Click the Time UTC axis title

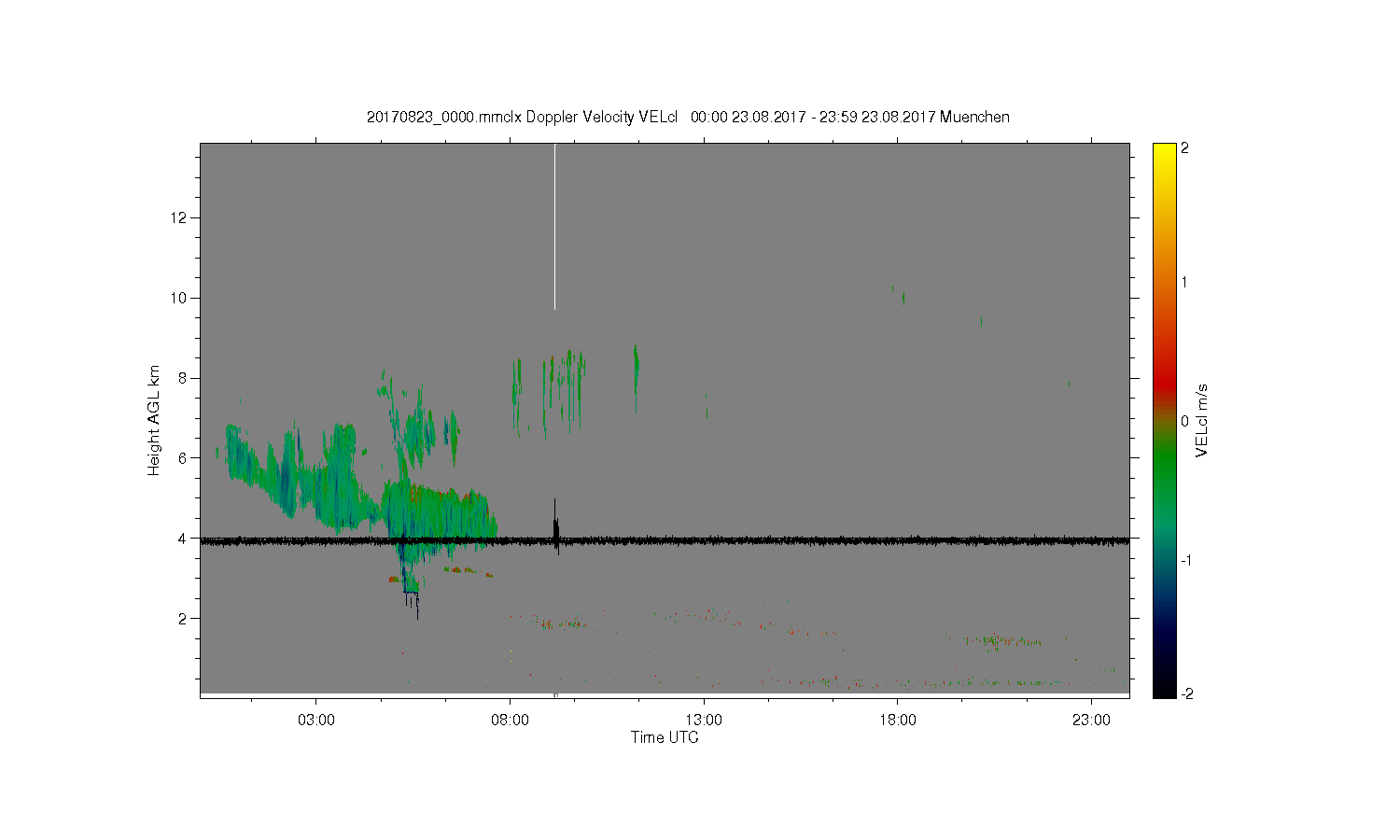(665, 737)
